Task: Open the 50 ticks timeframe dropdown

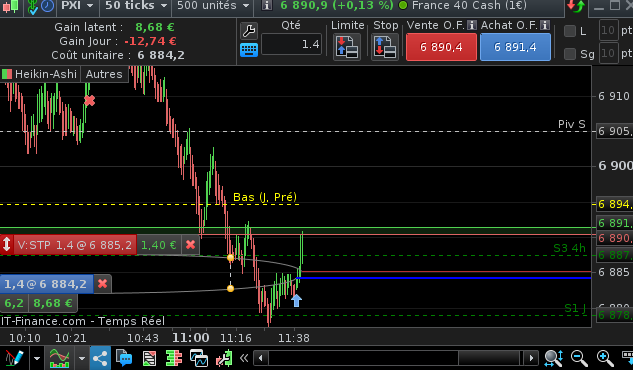Action: tap(136, 6)
